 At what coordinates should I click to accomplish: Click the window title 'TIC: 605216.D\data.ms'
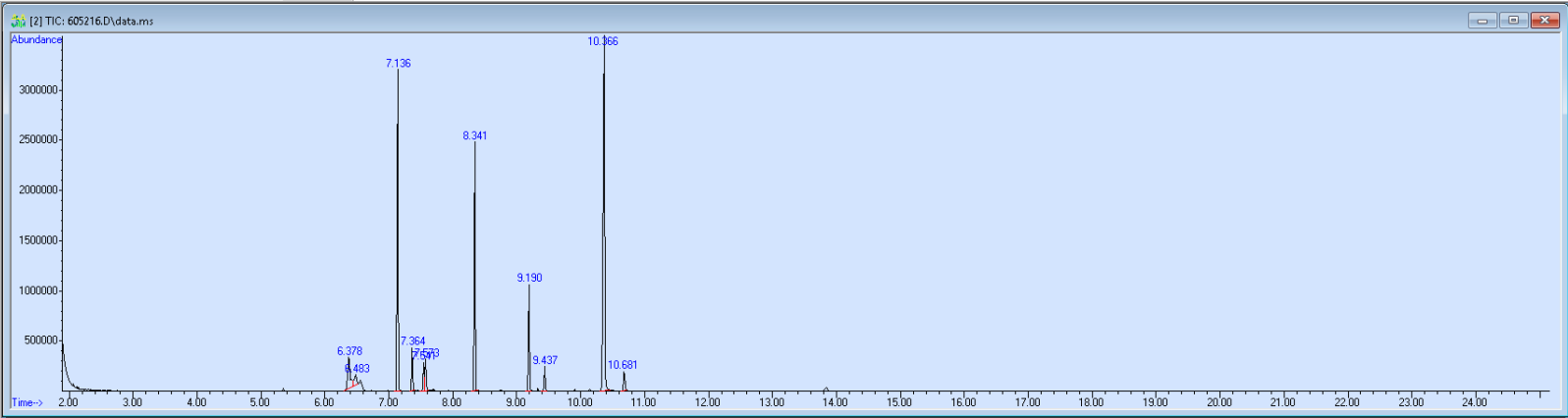[x=99, y=21]
